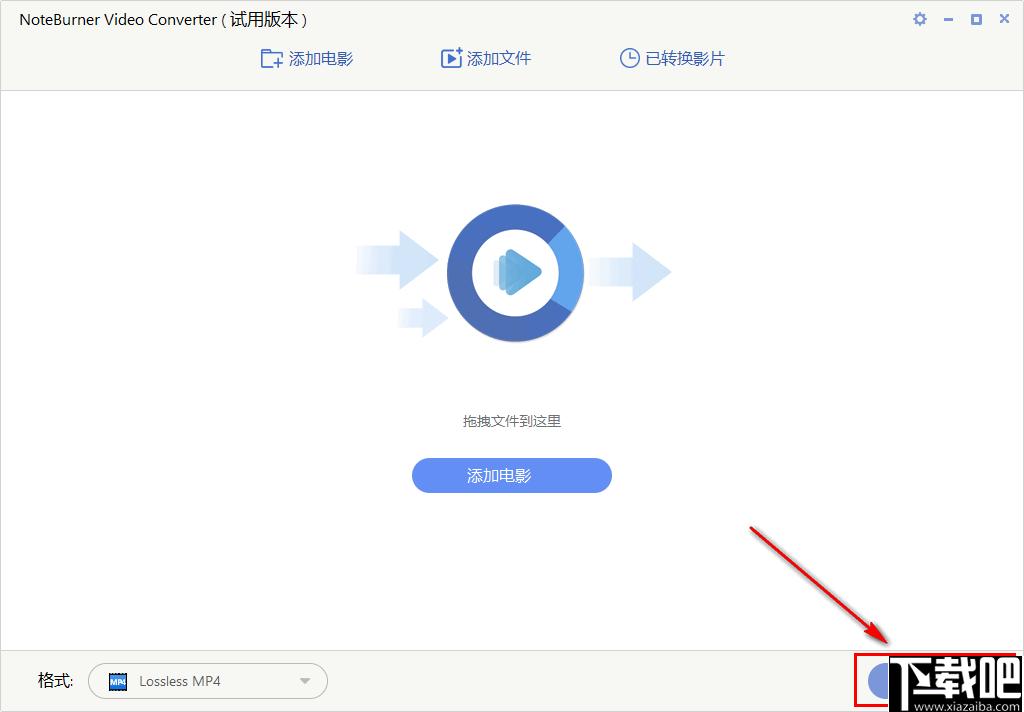Close the NoteBurner Video Converter window
This screenshot has height=712, width=1024.
pyautogui.click(x=1004, y=19)
